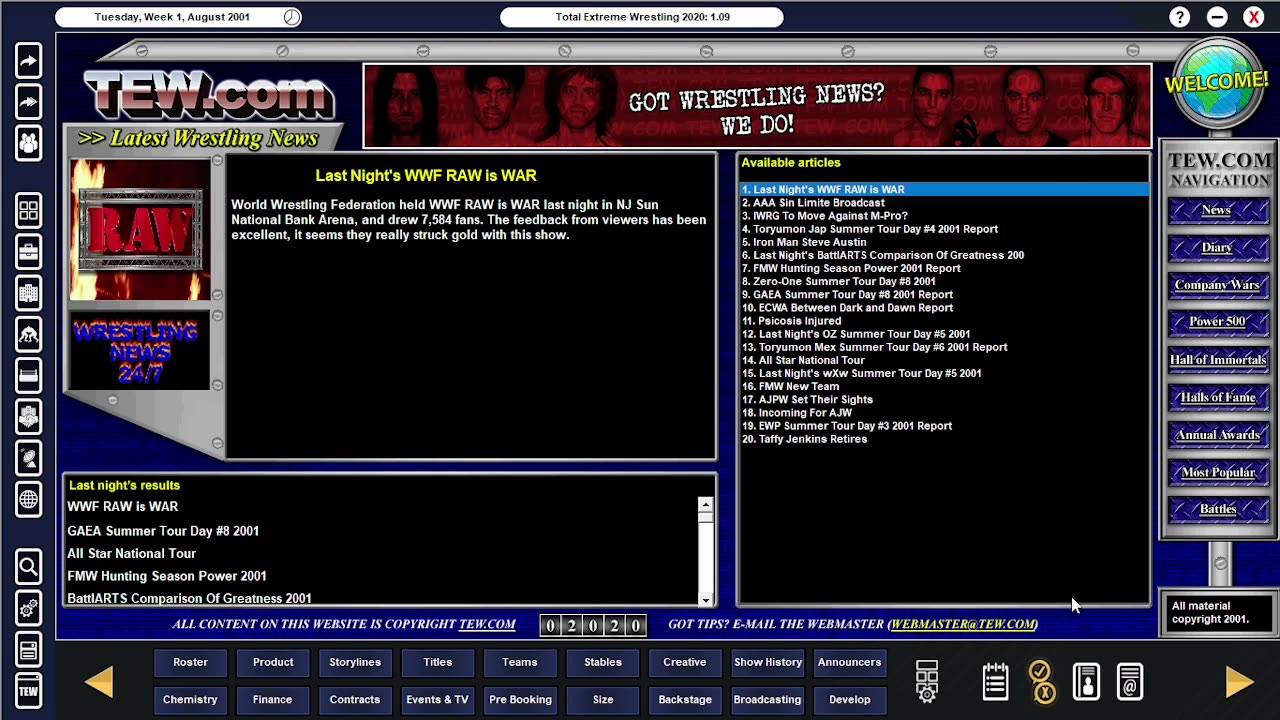Open the globe sidebar icon
Screen dimensions: 1280x720
(x=28, y=499)
